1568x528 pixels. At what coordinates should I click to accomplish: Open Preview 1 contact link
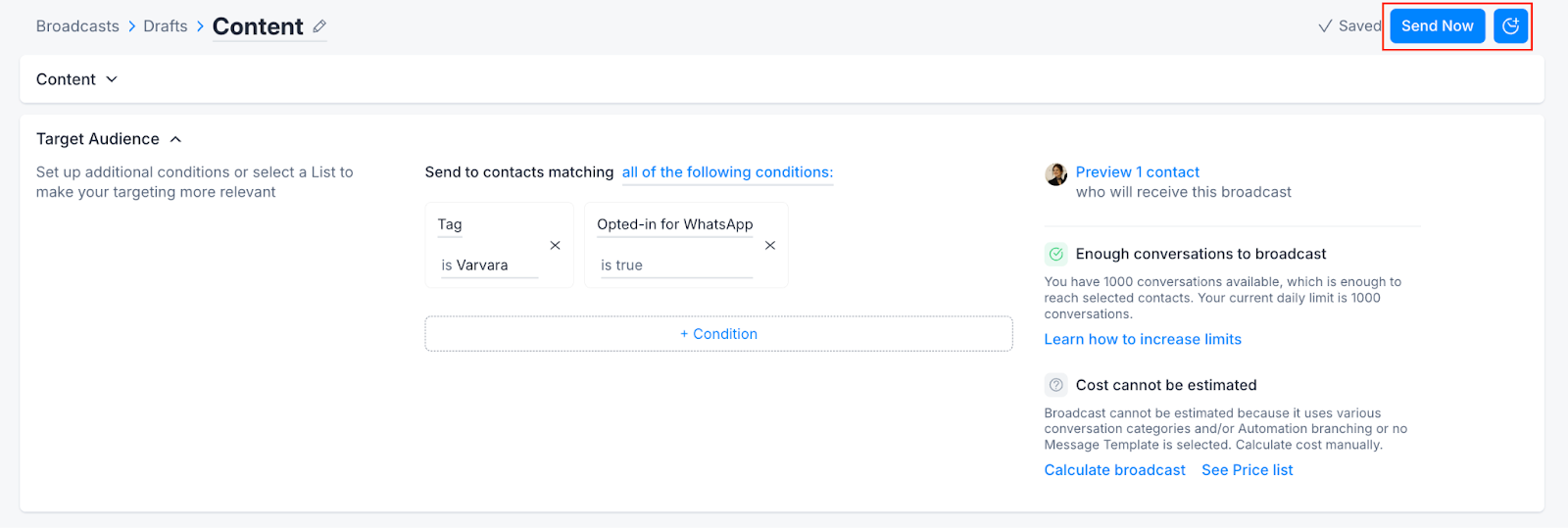click(1137, 172)
